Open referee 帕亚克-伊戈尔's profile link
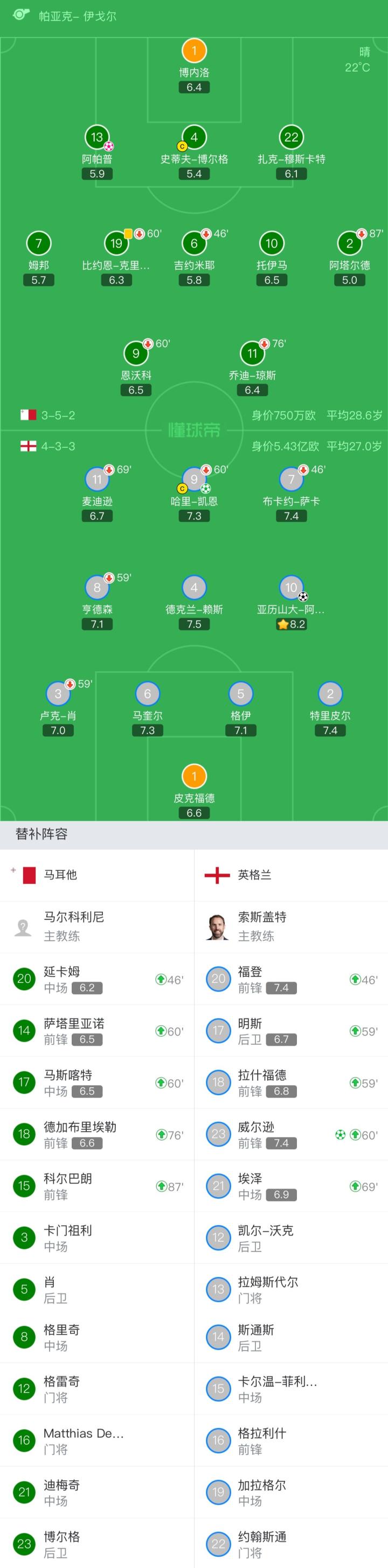Screen dimensions: 388x1568 [78, 17]
